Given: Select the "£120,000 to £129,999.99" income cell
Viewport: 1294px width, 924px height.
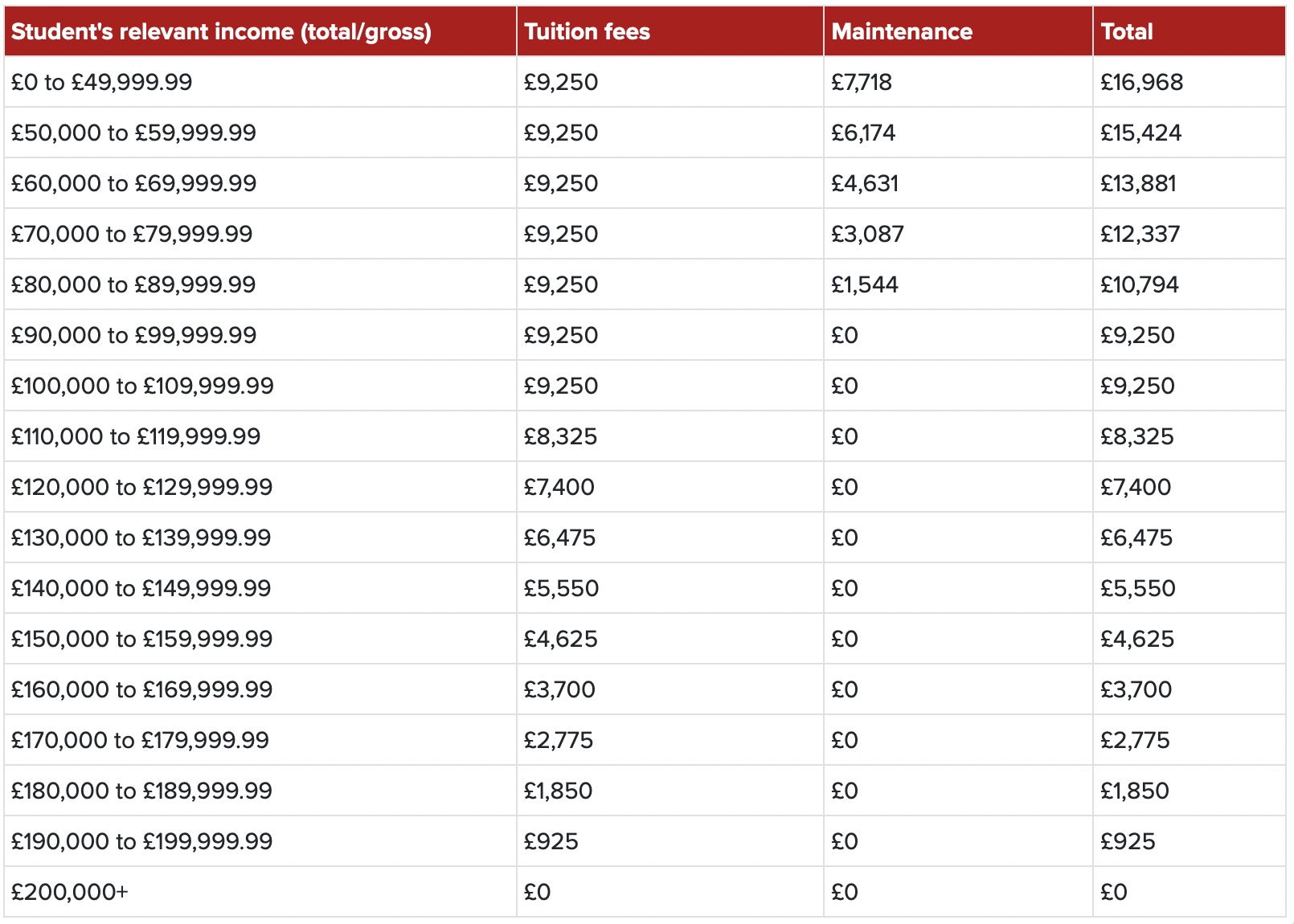Looking at the screenshot, I should click(x=260, y=487).
